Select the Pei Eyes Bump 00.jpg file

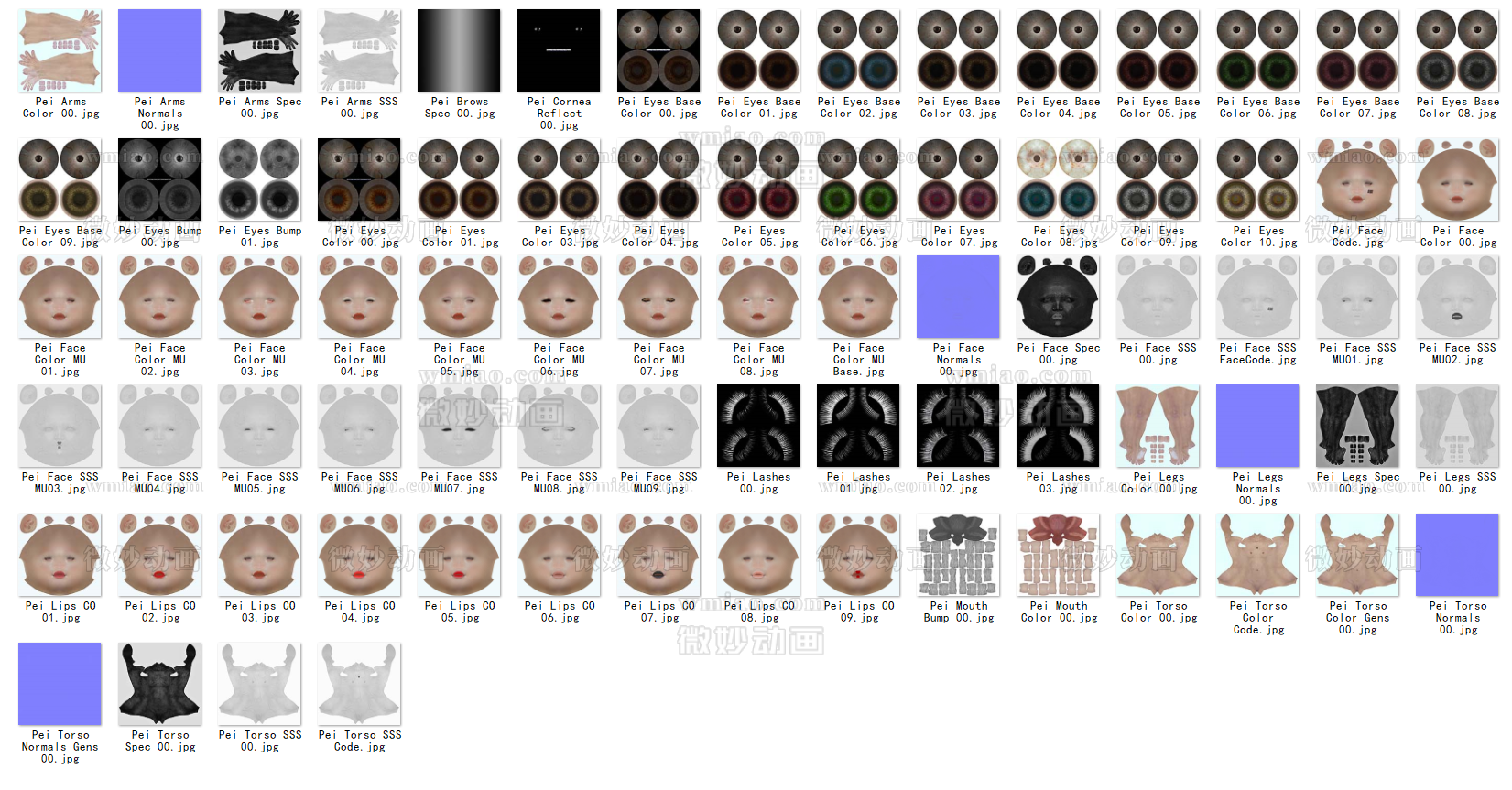pyautogui.click(x=159, y=180)
